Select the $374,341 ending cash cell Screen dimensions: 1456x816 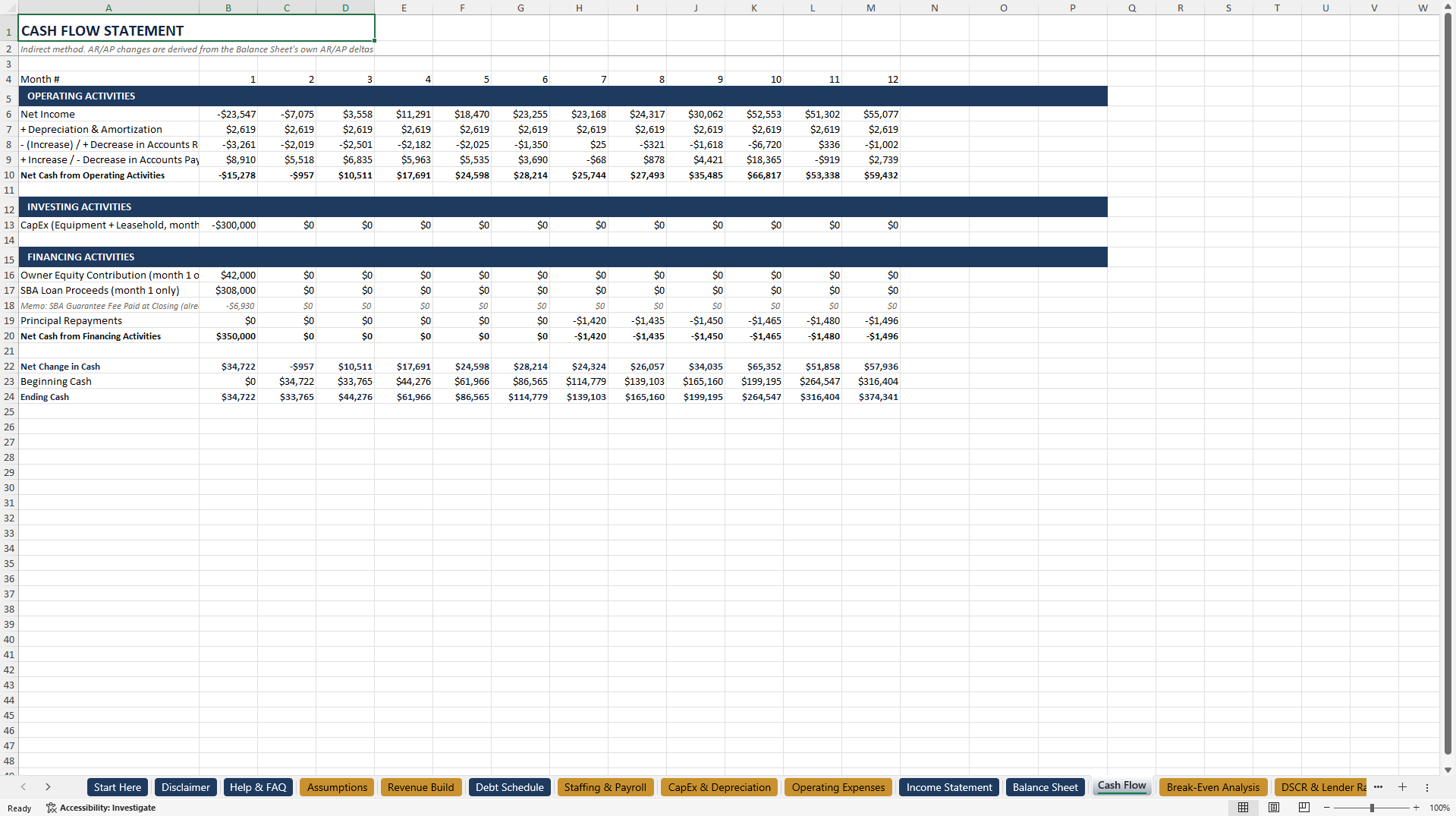coord(871,397)
